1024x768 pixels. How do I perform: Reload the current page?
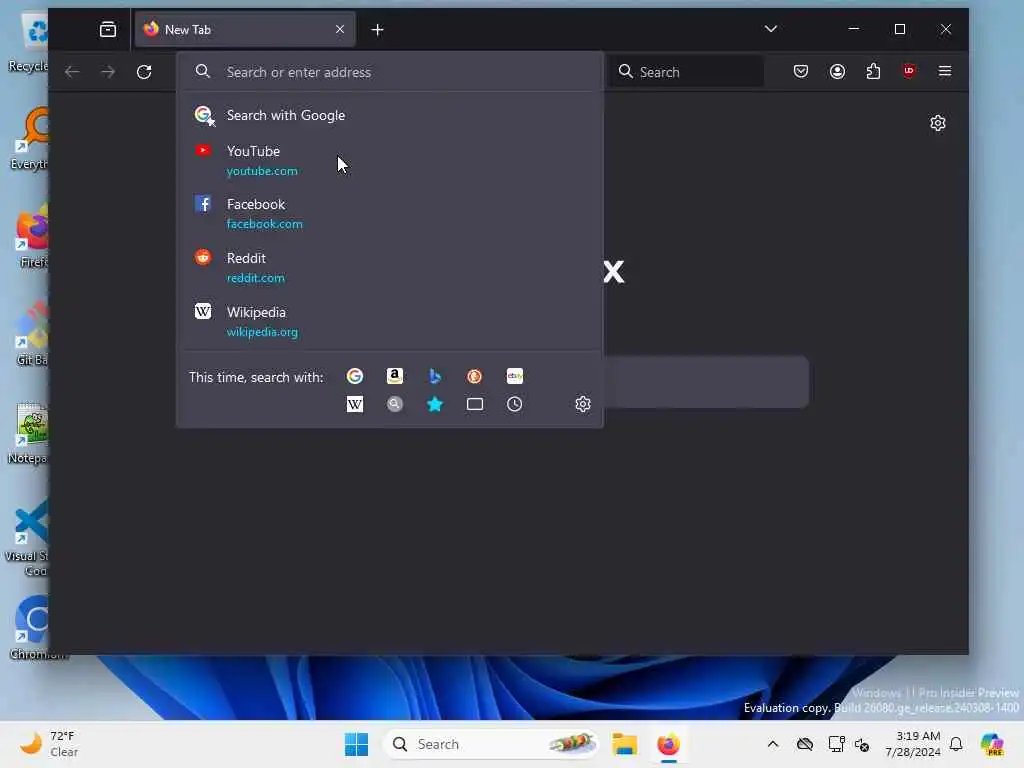144,72
